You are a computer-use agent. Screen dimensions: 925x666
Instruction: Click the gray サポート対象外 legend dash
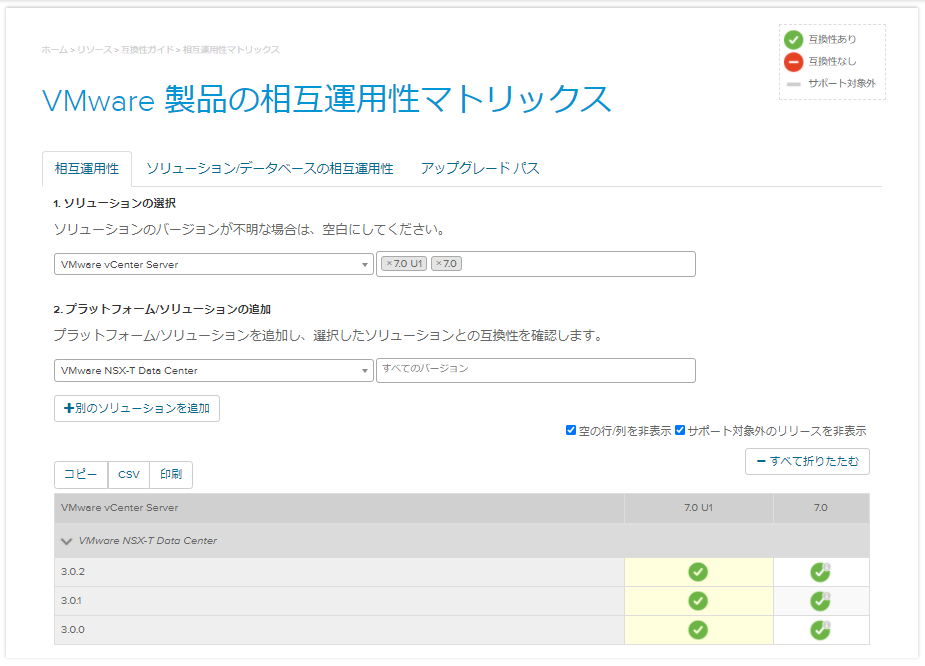point(793,84)
